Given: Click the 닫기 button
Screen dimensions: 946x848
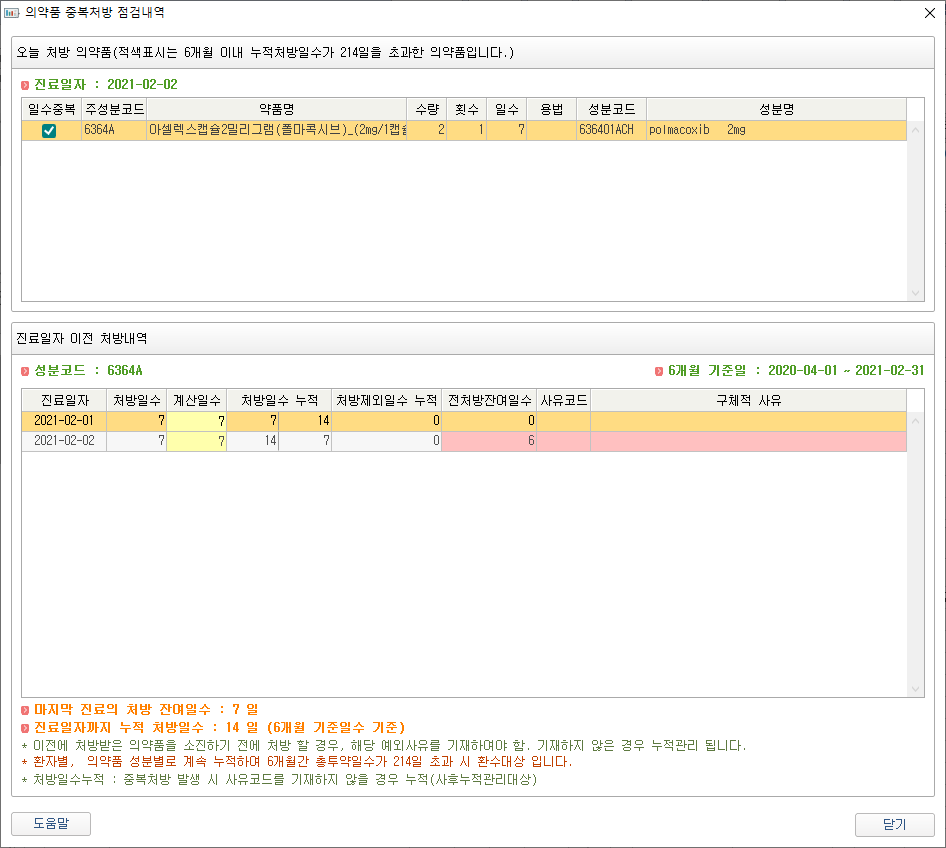Looking at the screenshot, I should tap(894, 824).
